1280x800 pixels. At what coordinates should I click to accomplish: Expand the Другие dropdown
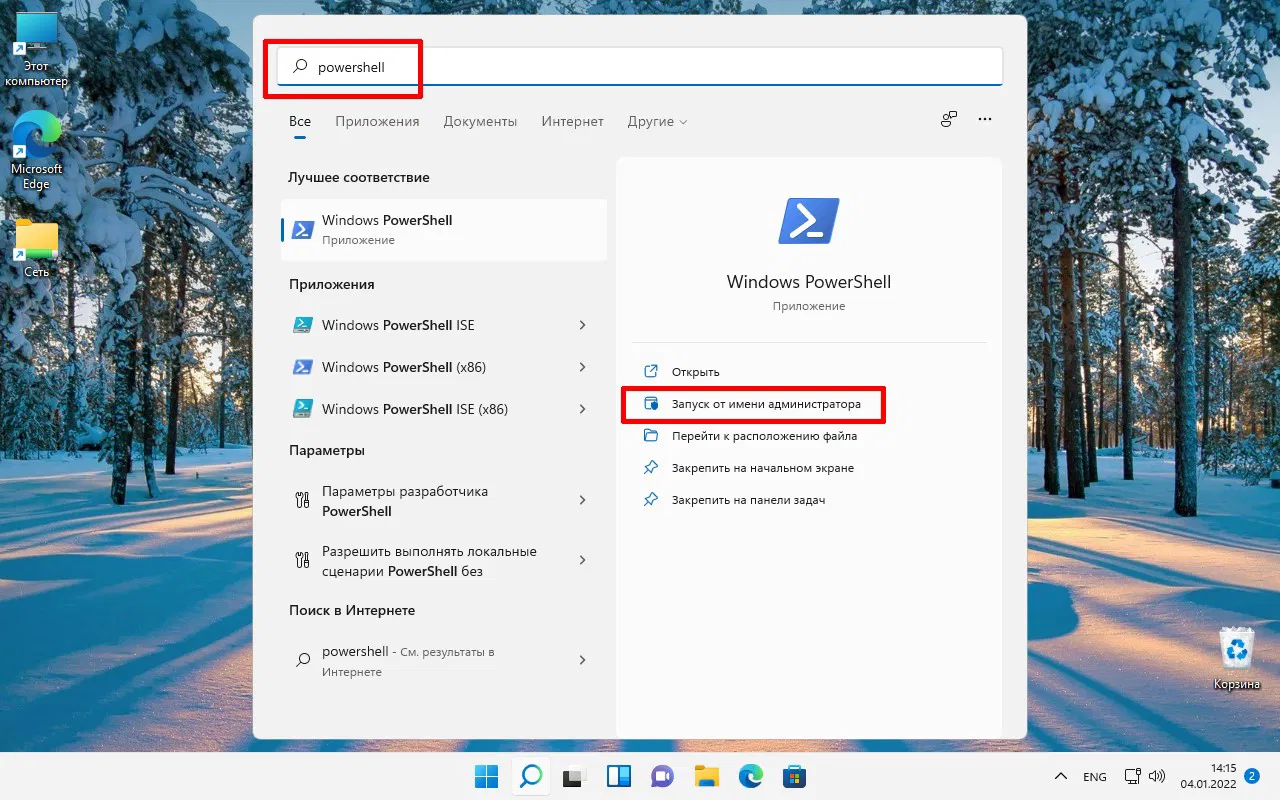[x=657, y=121]
